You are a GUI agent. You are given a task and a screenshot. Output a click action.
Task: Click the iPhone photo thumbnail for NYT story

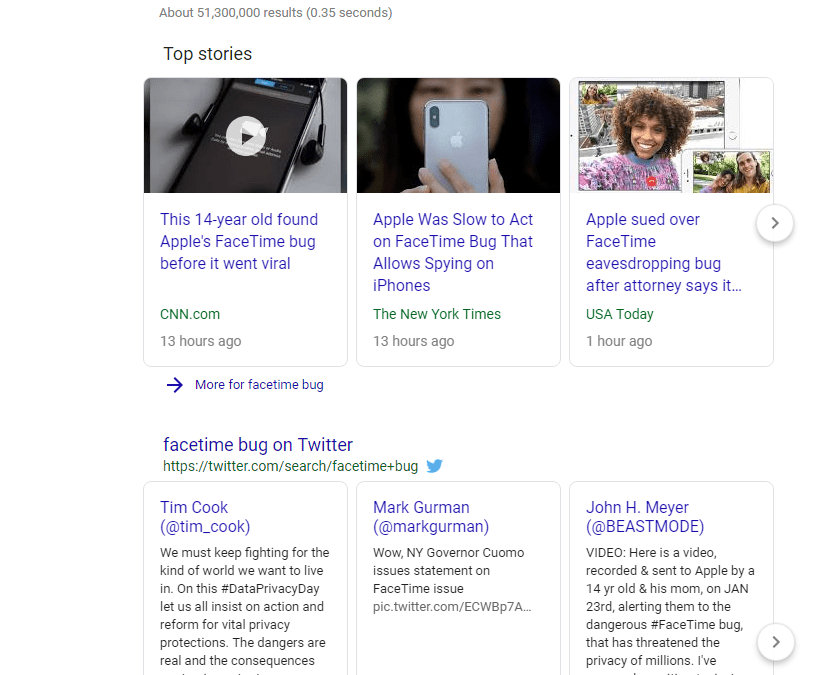click(x=458, y=135)
